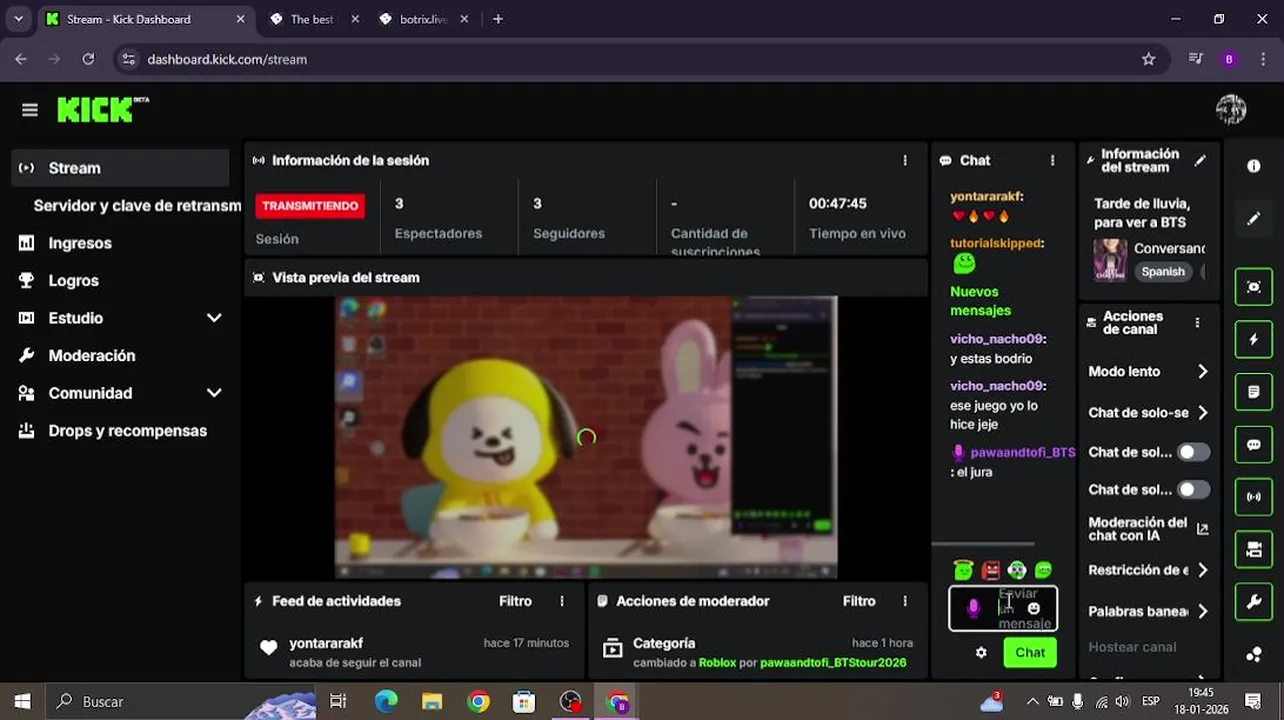Screen dimensions: 1284x720
Task: Toggle the chat bubble icon in the right sidebar
Action: tap(1254, 445)
